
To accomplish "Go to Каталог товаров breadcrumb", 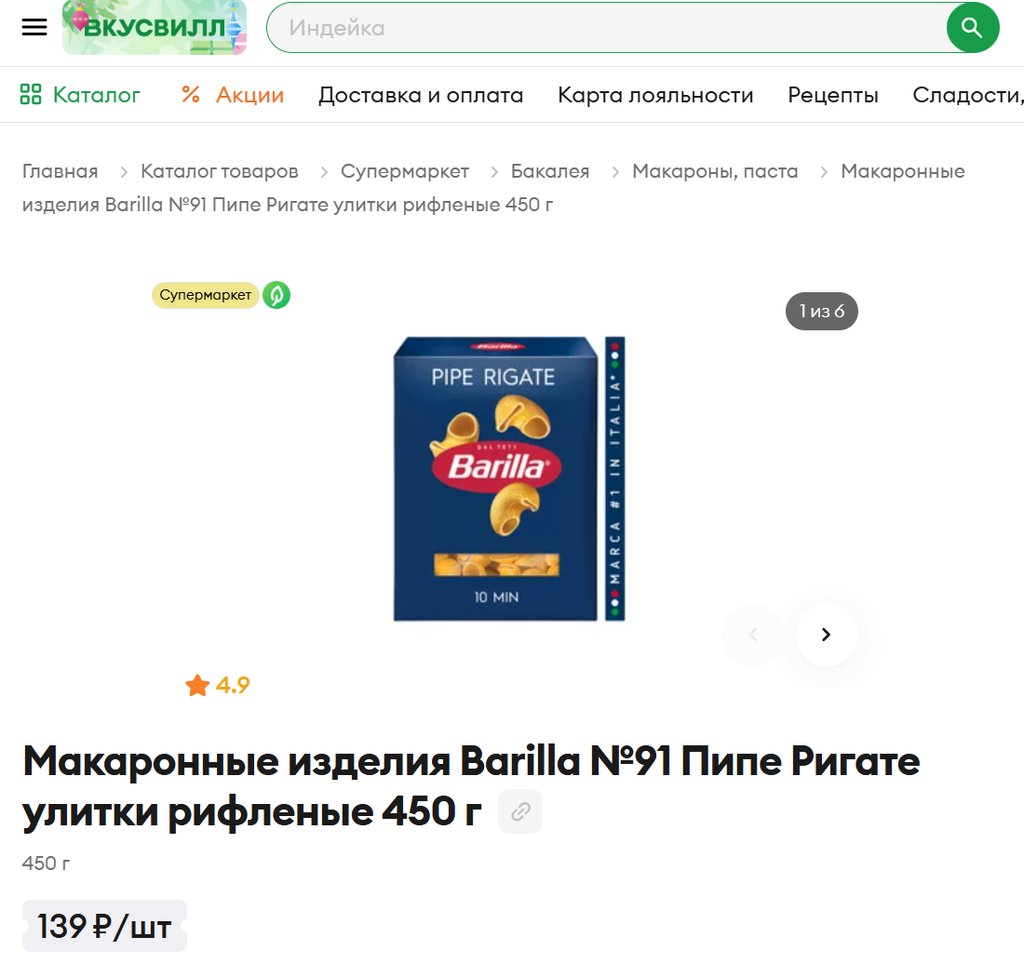I will (x=219, y=171).
